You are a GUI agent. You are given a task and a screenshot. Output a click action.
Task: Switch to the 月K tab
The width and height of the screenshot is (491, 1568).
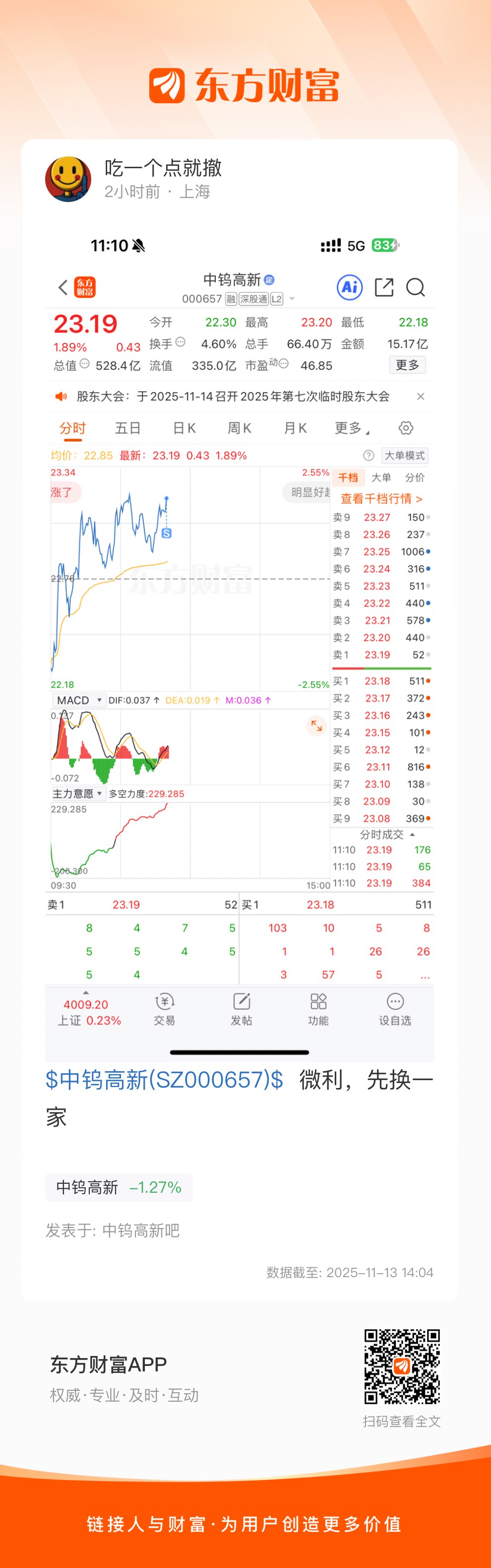tap(295, 428)
